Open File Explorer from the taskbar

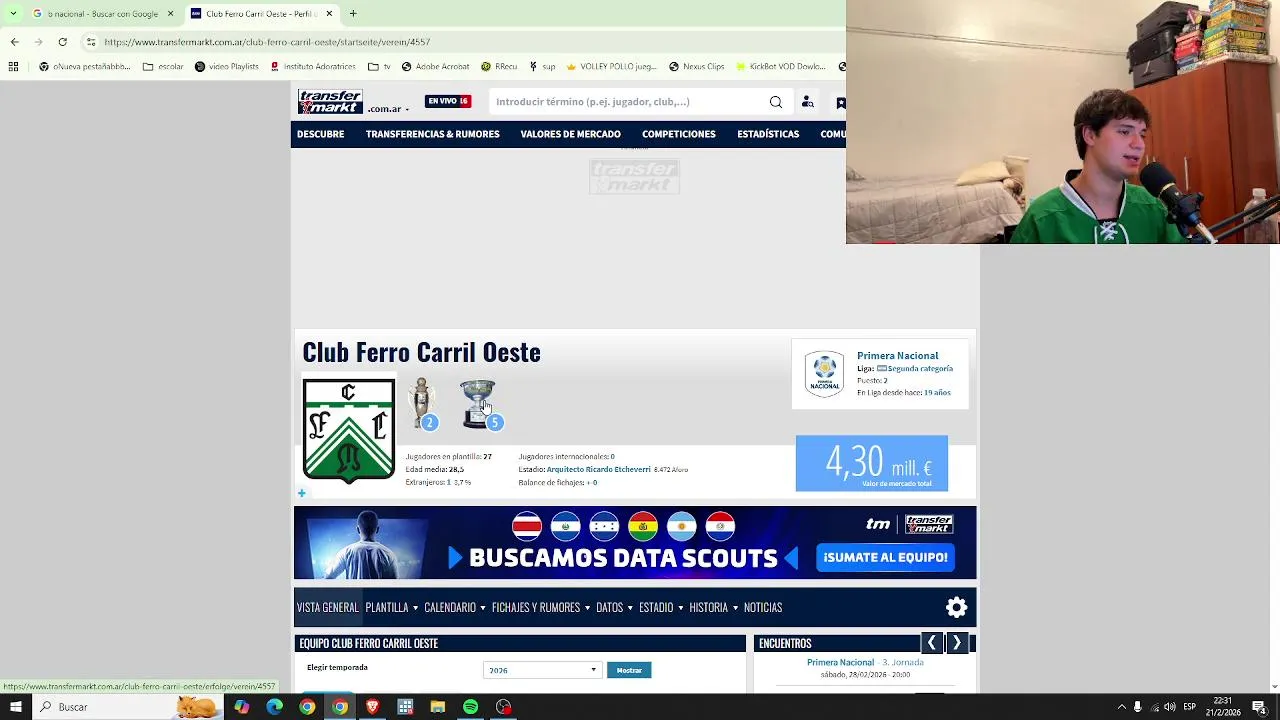tap(437, 707)
